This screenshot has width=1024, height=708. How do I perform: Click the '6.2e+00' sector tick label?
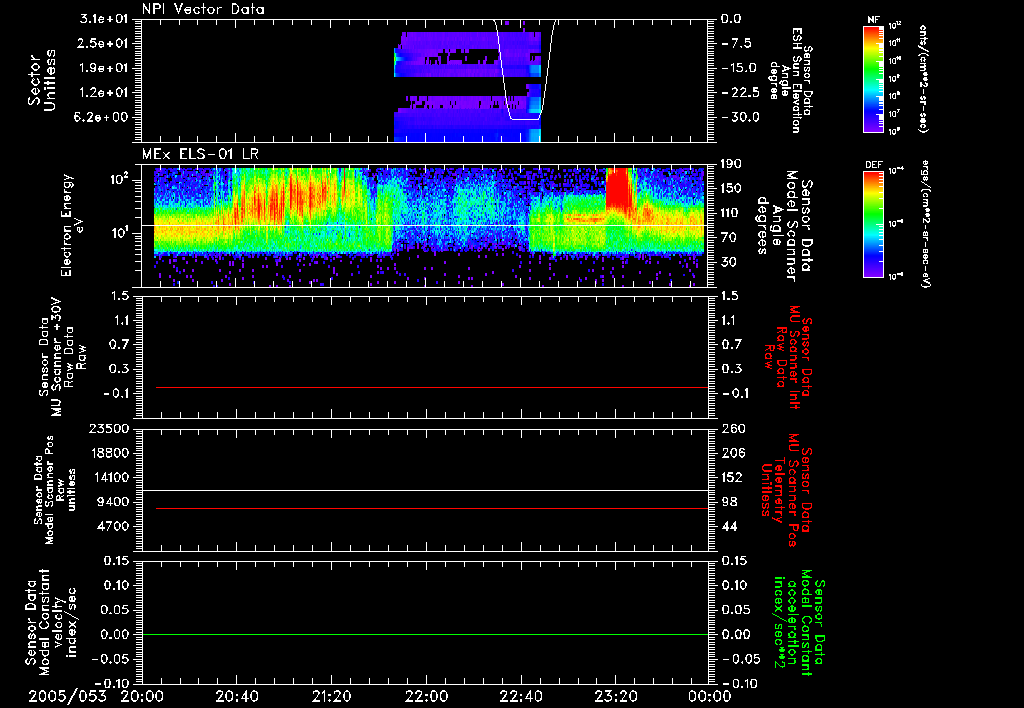tap(103, 117)
